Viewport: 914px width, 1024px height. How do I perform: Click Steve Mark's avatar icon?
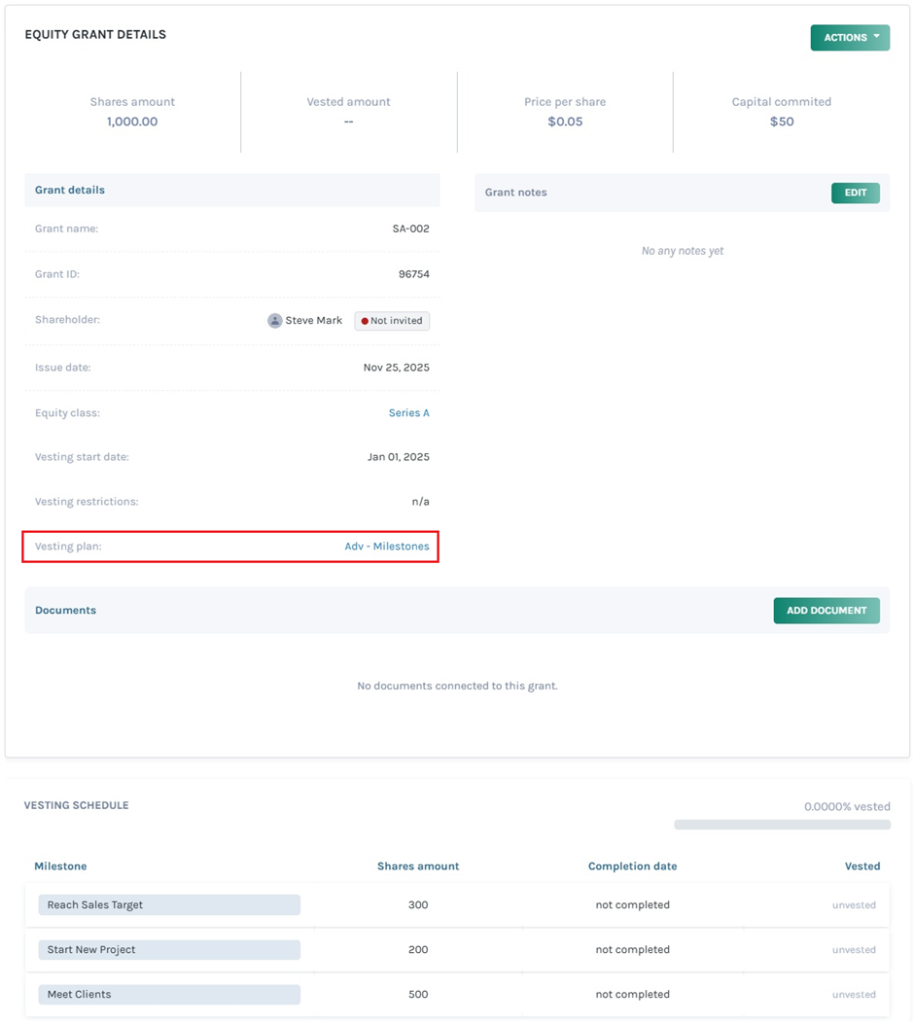coord(275,321)
